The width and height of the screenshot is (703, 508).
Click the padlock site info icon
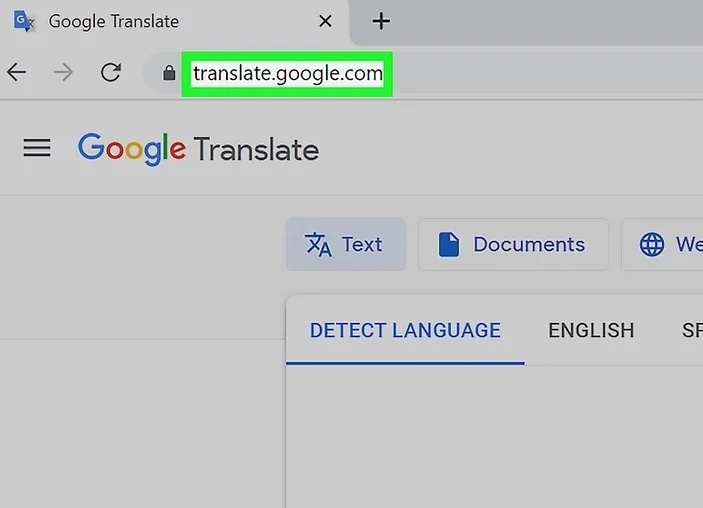tap(168, 74)
